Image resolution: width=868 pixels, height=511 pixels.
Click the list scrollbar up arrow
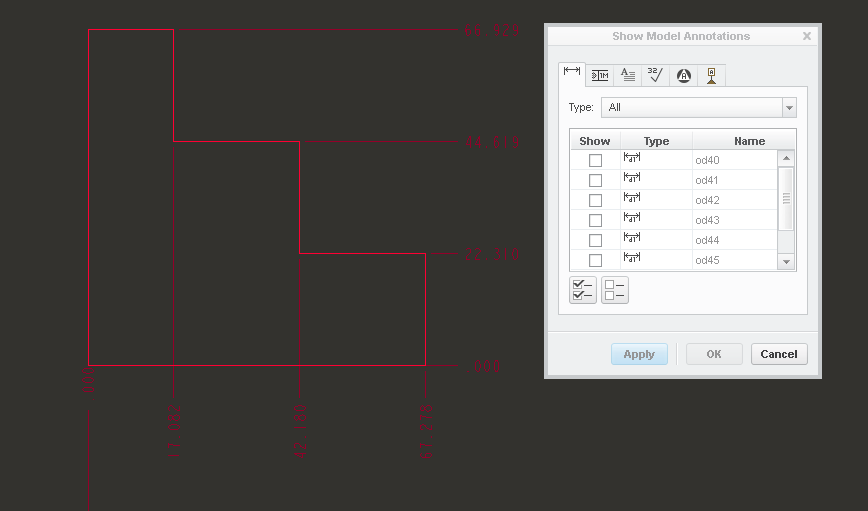coord(786,158)
